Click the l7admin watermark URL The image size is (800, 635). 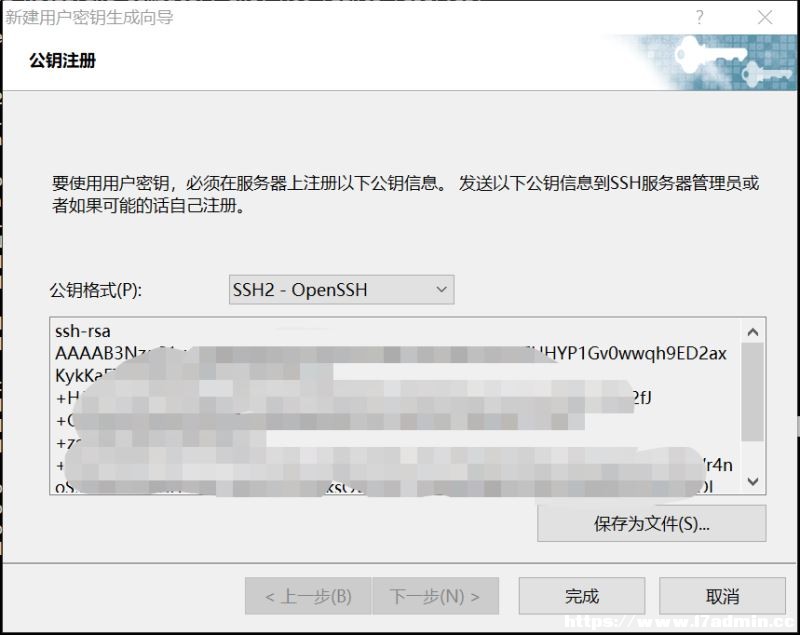click(x=680, y=622)
